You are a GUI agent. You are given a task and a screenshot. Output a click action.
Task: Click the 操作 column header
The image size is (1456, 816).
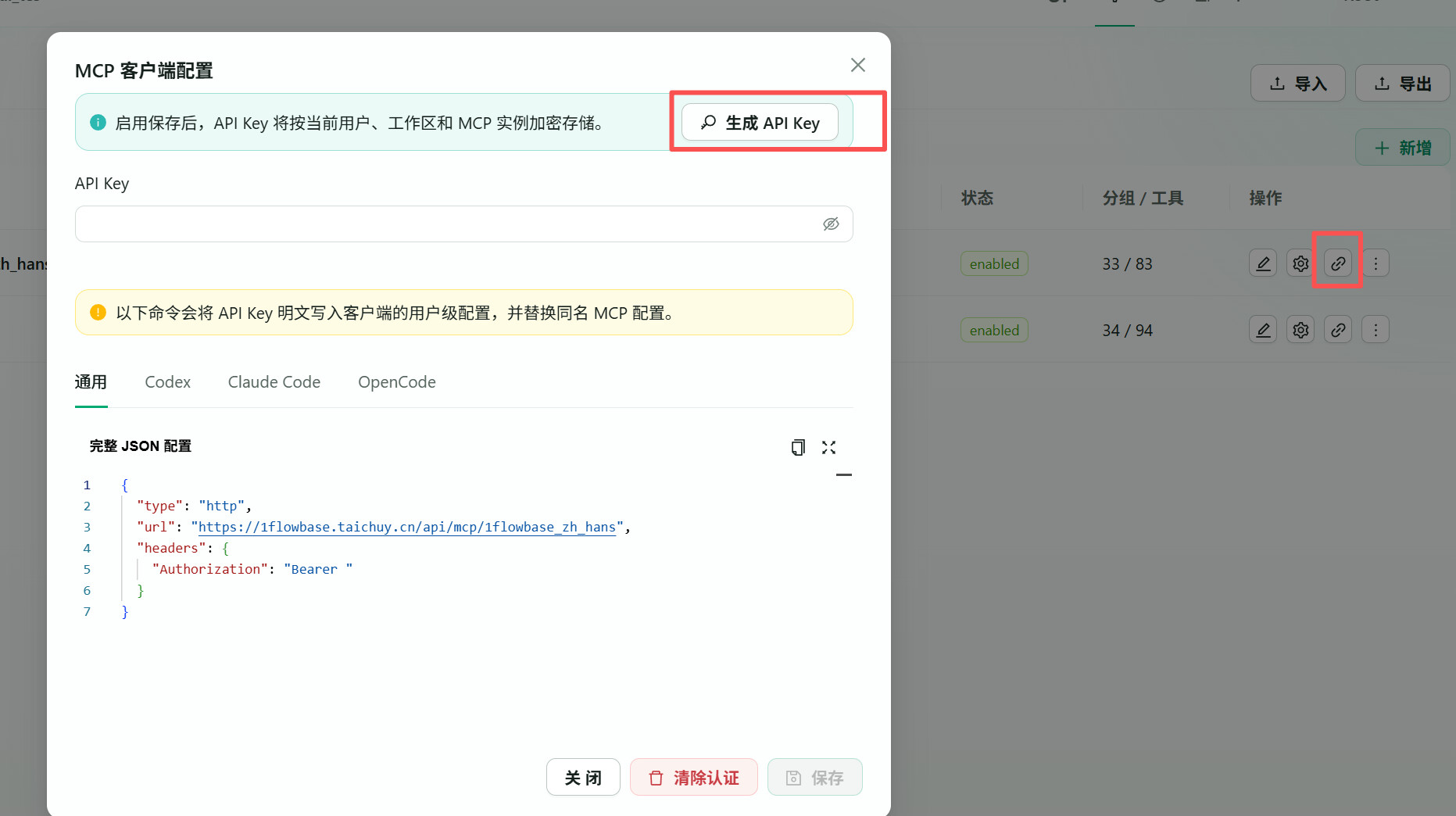click(x=1265, y=198)
